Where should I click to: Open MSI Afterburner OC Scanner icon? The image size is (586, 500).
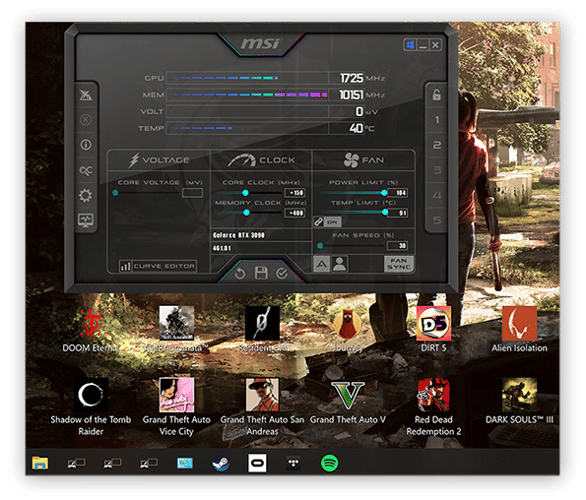tap(86, 170)
